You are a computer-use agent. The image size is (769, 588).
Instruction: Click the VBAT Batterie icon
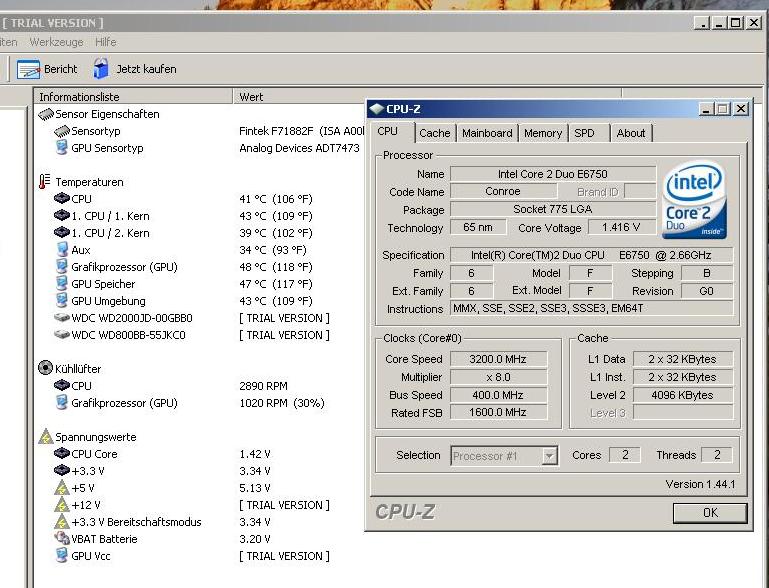click(x=62, y=538)
